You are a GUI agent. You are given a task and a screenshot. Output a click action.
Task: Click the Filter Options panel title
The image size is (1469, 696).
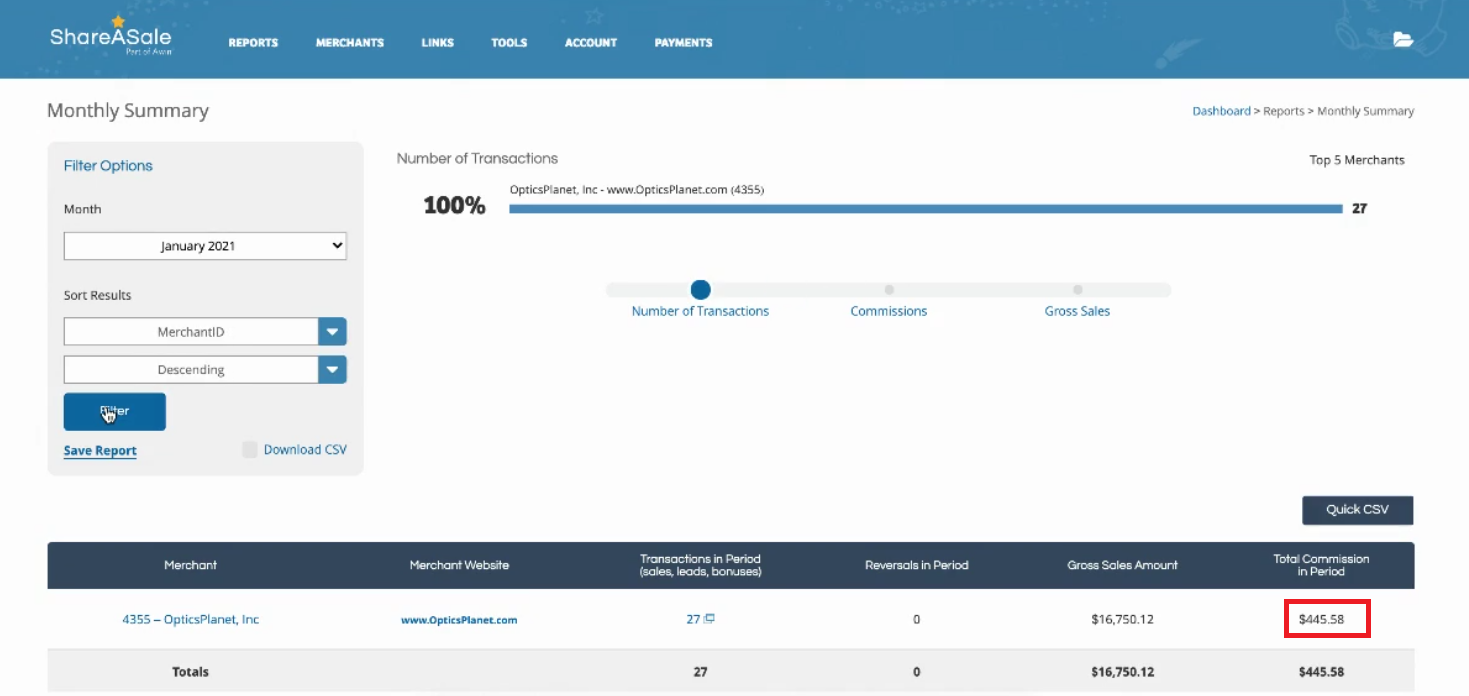(108, 166)
